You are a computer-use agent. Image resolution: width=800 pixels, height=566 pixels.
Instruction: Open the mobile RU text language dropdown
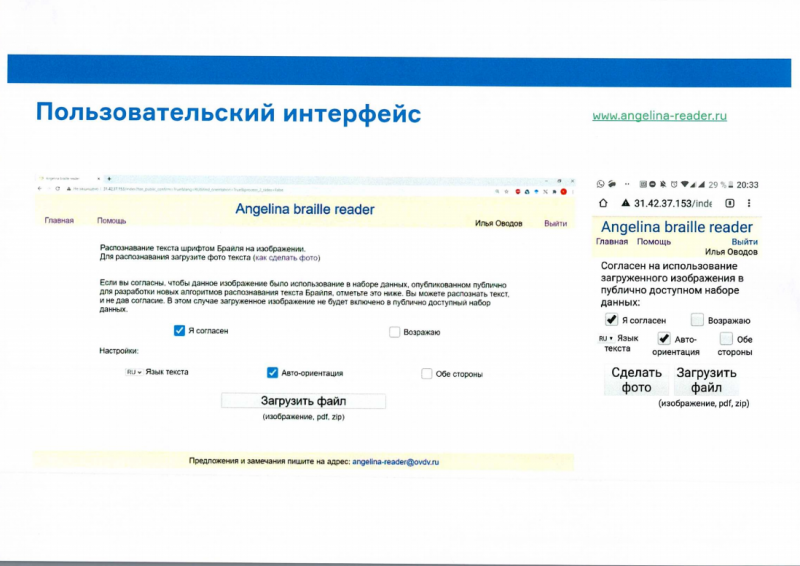click(x=605, y=339)
